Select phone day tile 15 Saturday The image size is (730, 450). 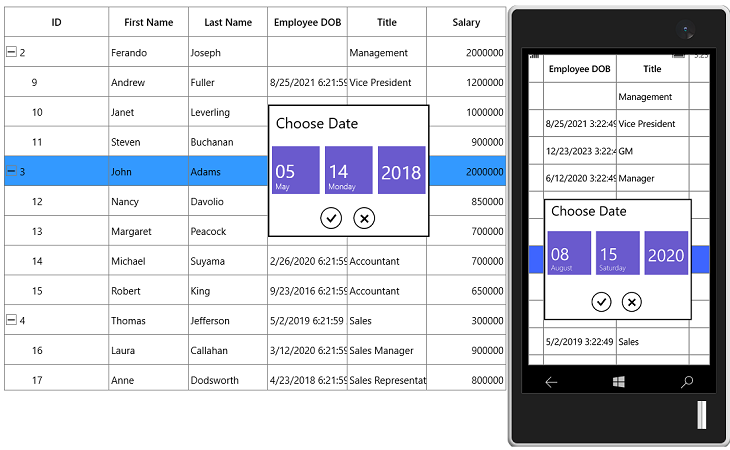point(618,253)
